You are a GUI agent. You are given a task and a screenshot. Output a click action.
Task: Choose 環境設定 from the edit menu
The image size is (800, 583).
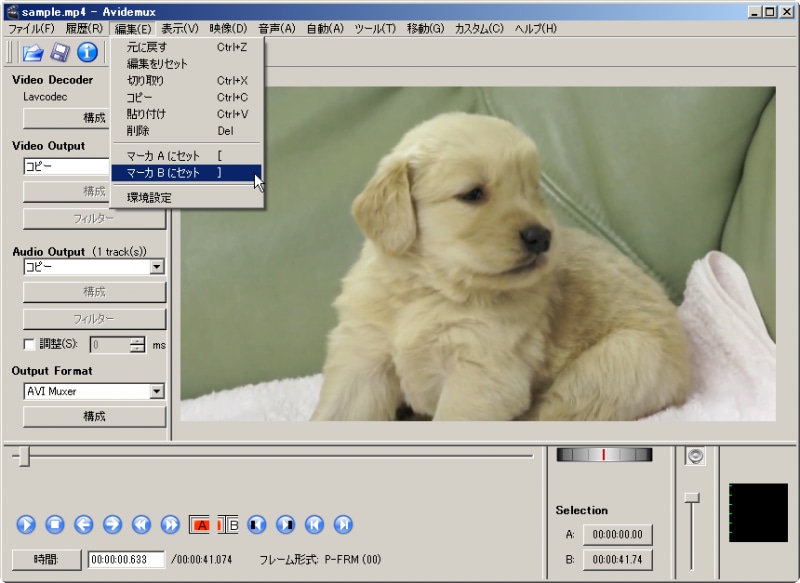pyautogui.click(x=149, y=198)
